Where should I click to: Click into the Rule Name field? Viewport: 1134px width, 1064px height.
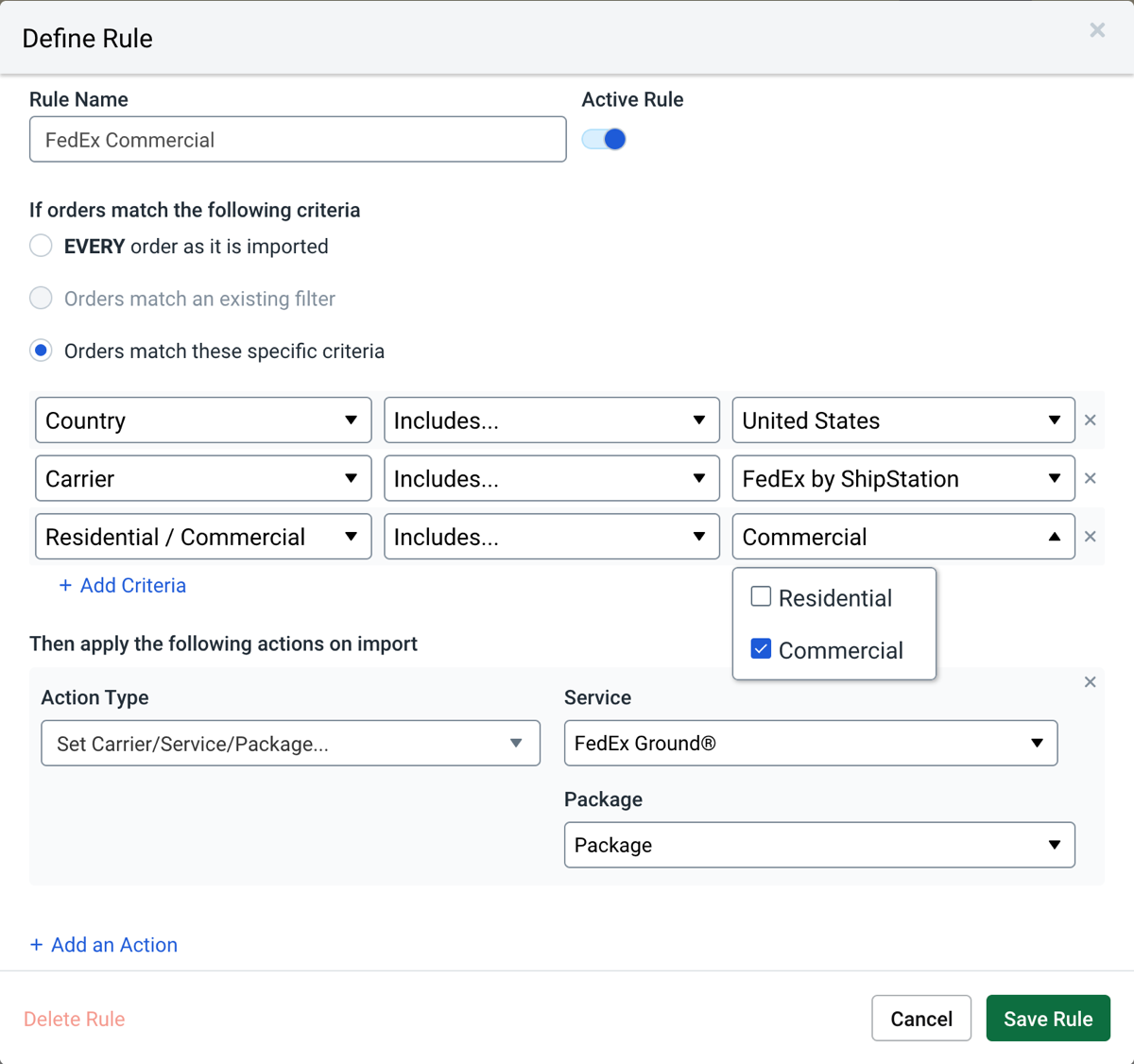(298, 140)
